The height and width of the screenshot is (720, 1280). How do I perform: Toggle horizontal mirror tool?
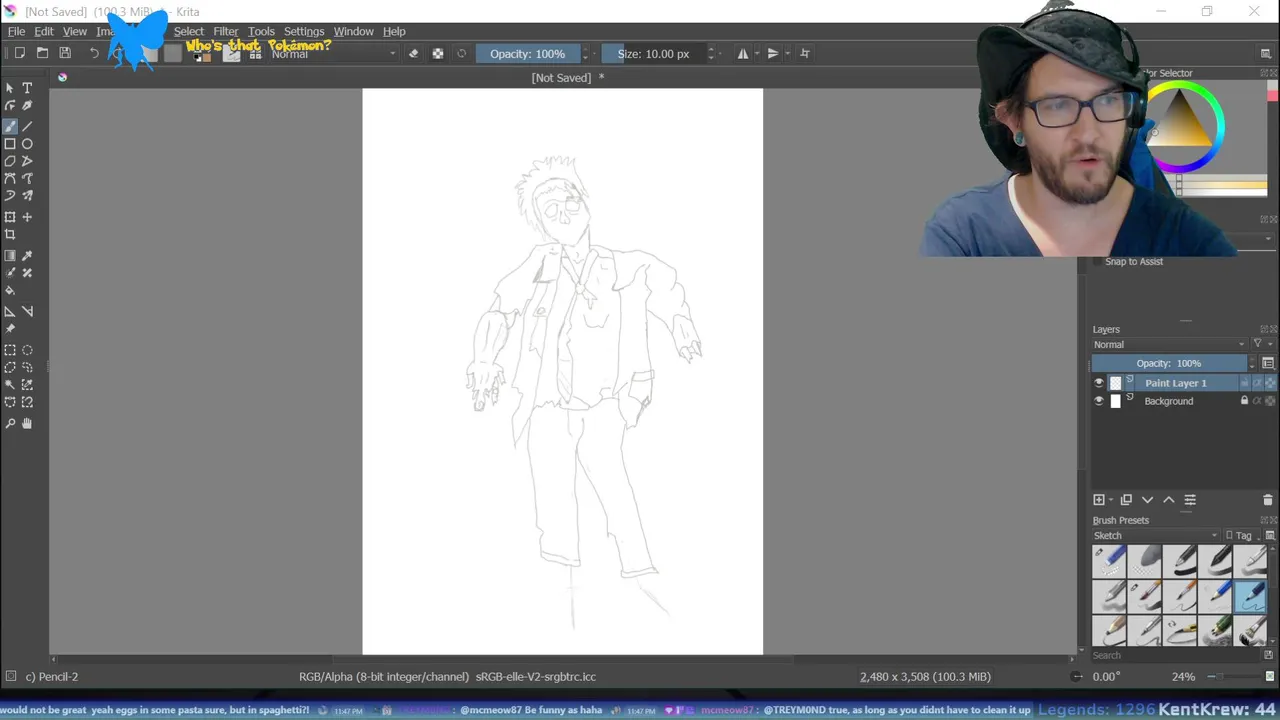742,53
